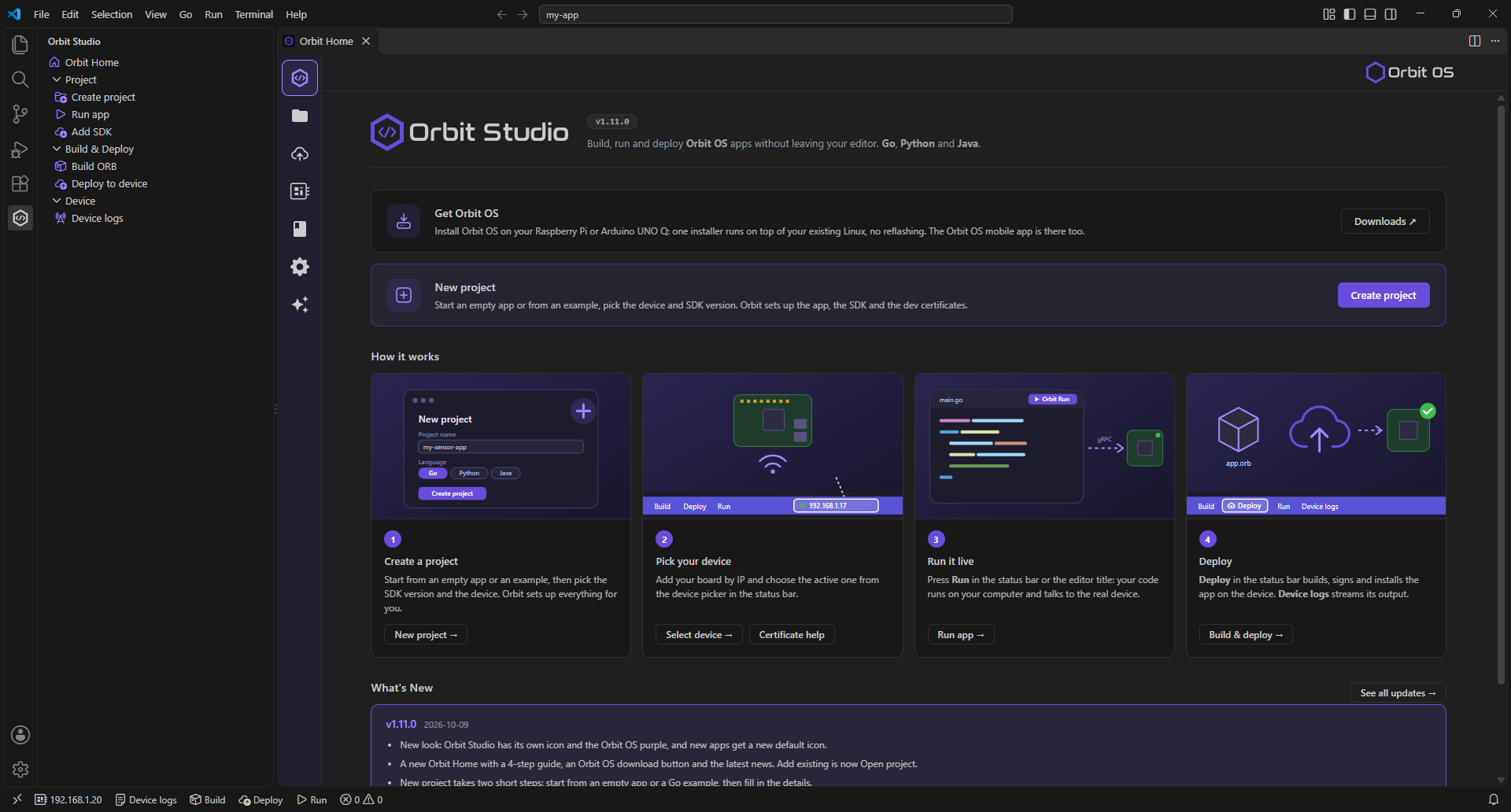1511x812 pixels.
Task: Collapse the Project tree section
Action: click(57, 79)
